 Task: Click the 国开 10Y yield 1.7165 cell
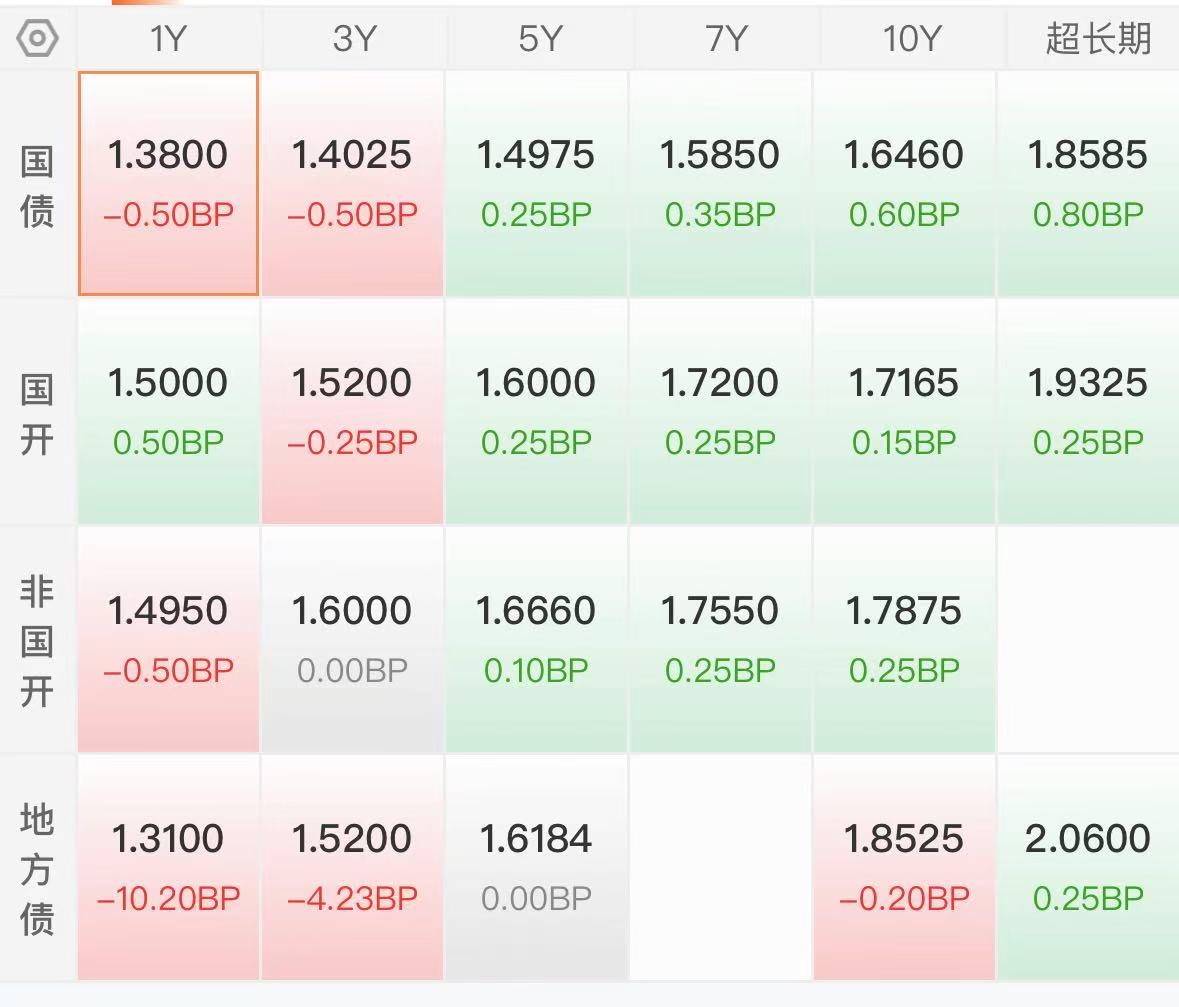point(904,411)
